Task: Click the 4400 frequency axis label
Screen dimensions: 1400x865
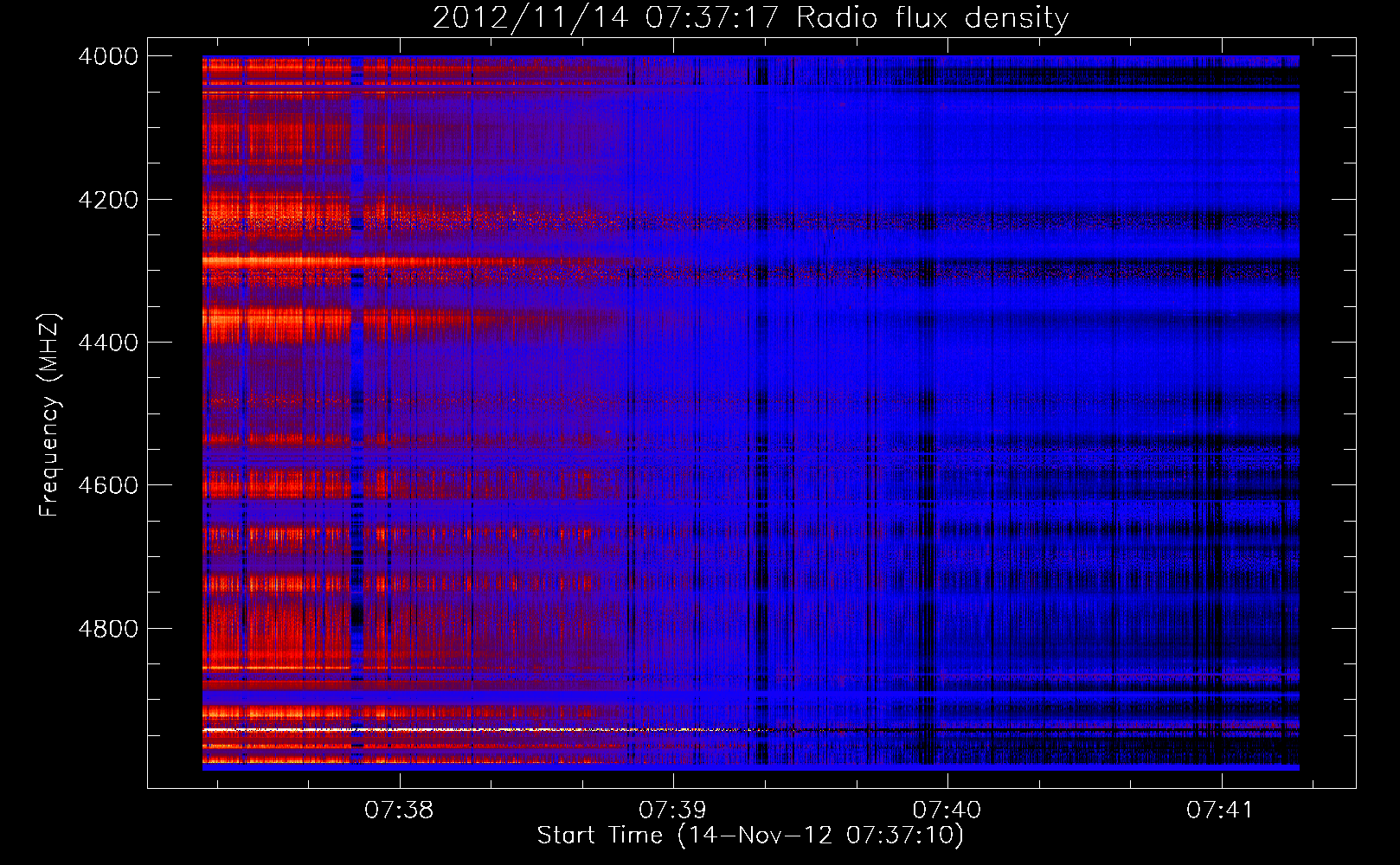Action: click(x=108, y=343)
